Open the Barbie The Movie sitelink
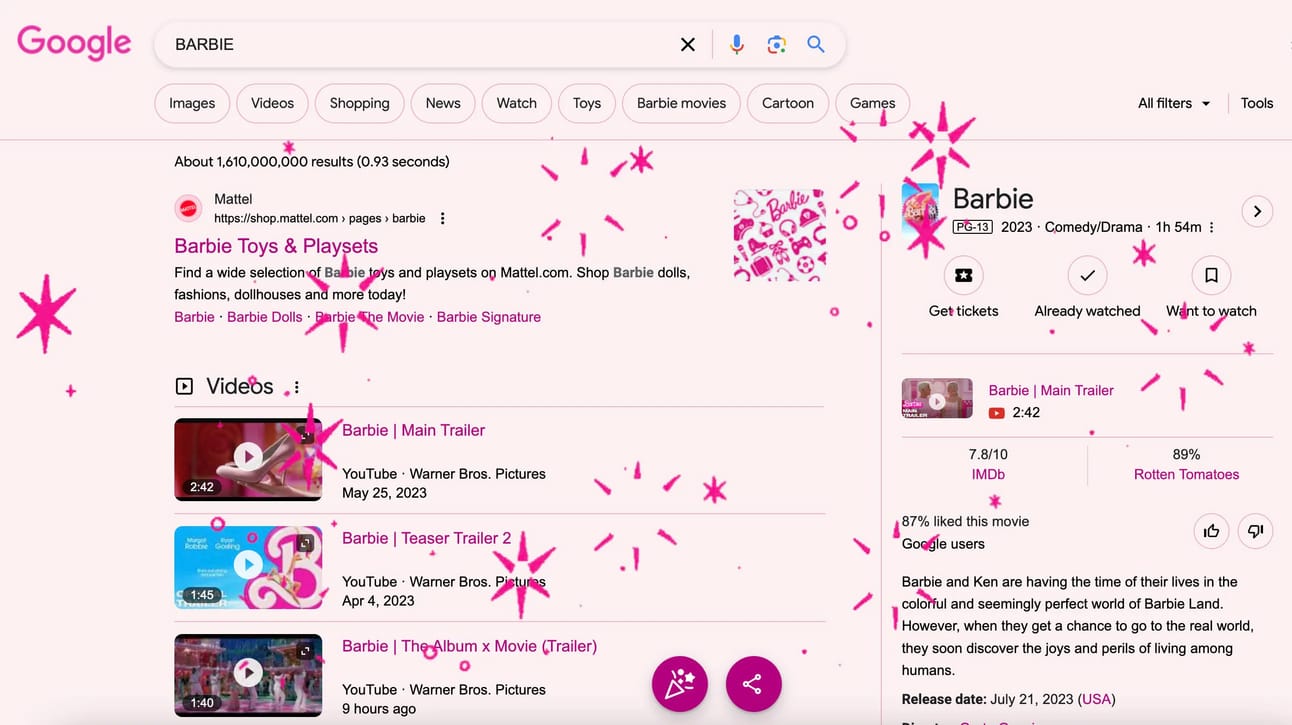 click(x=370, y=317)
